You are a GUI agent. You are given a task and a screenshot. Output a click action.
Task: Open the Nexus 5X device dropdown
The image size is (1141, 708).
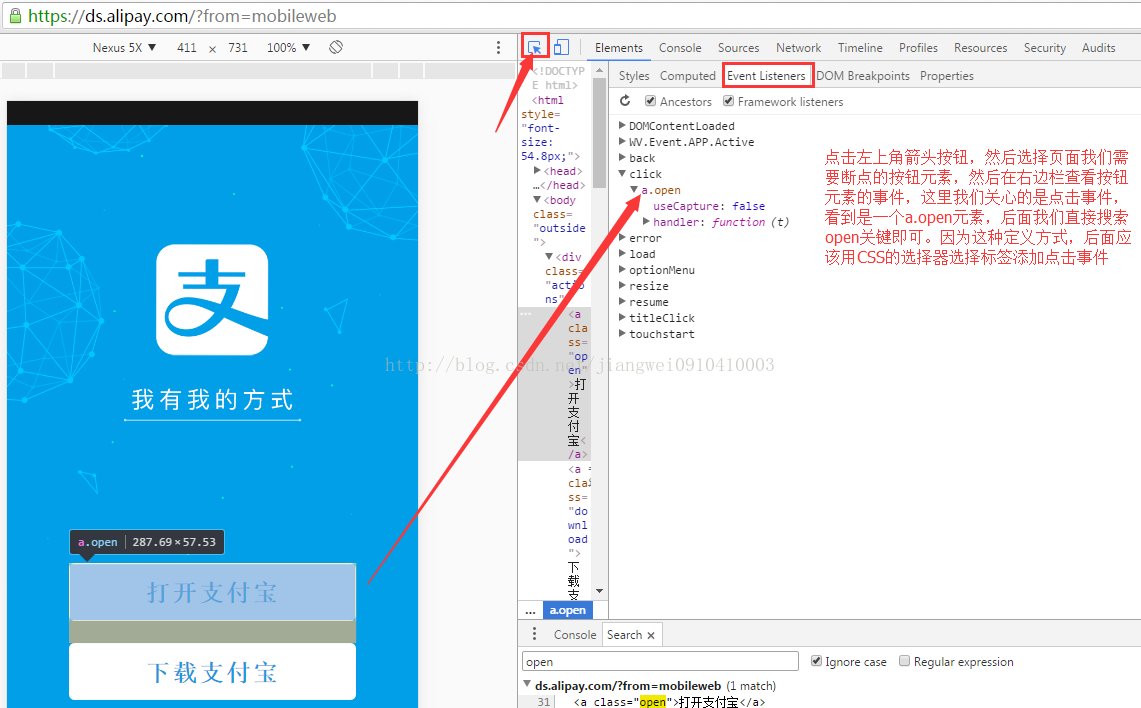tap(124, 47)
